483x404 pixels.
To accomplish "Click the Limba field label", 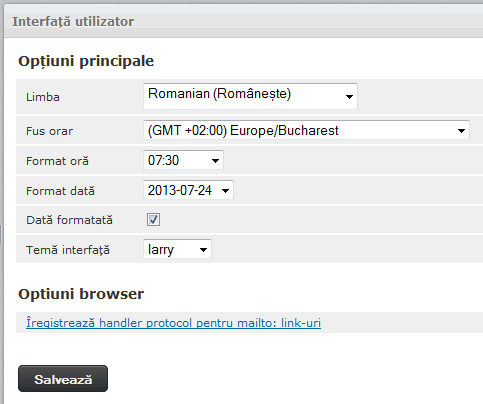I will click(x=43, y=97).
